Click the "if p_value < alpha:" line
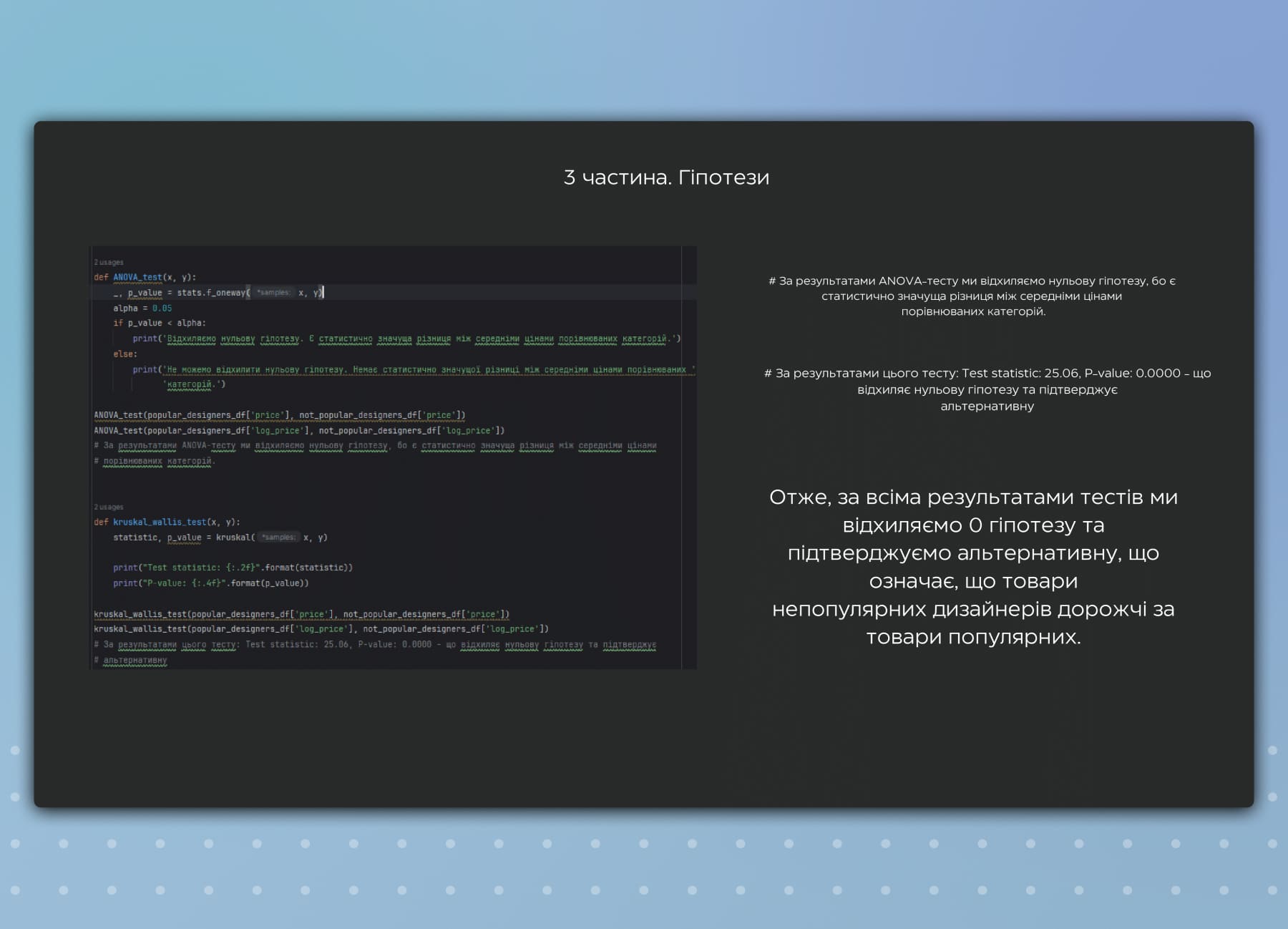Image resolution: width=1288 pixels, height=929 pixels. click(159, 323)
